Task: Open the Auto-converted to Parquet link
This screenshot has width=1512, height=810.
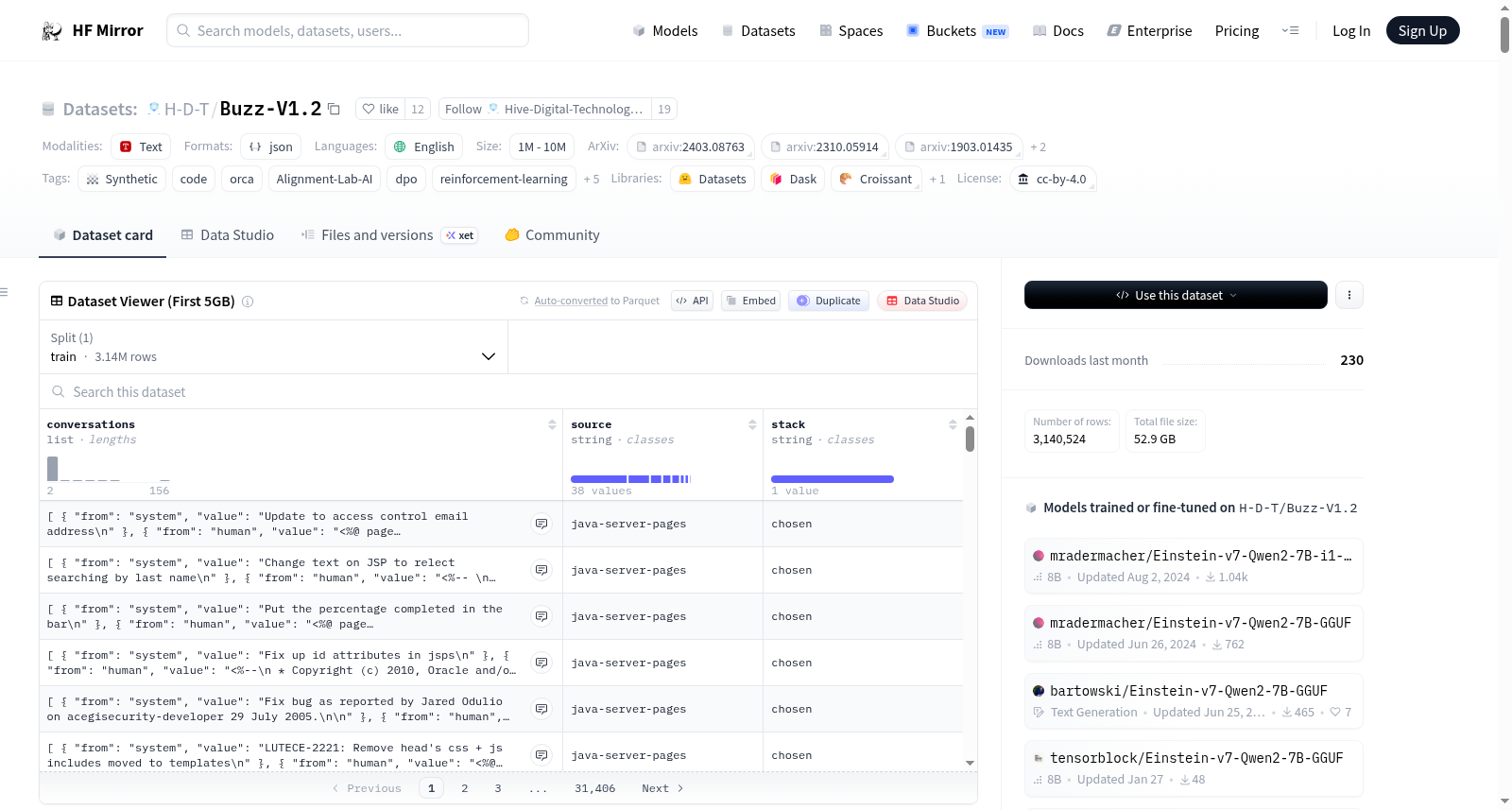Action: (x=571, y=301)
